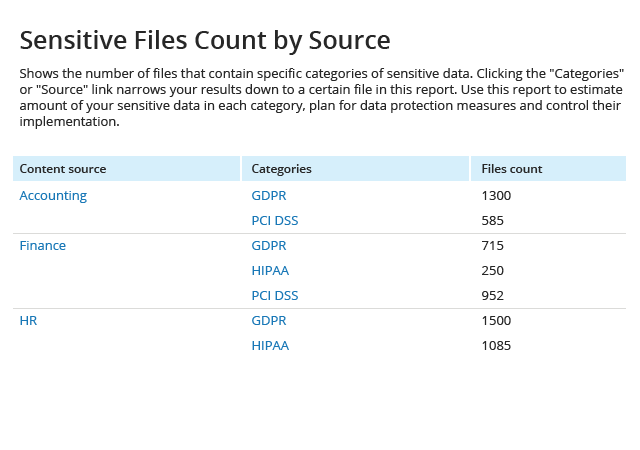Viewport: 640px width, 450px height.
Task: Open the Accounting content source link
Action: pos(53,196)
